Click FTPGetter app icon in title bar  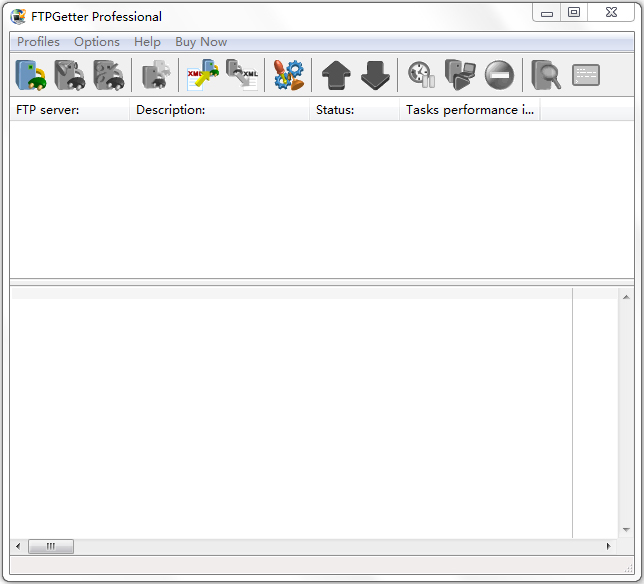coord(18,16)
